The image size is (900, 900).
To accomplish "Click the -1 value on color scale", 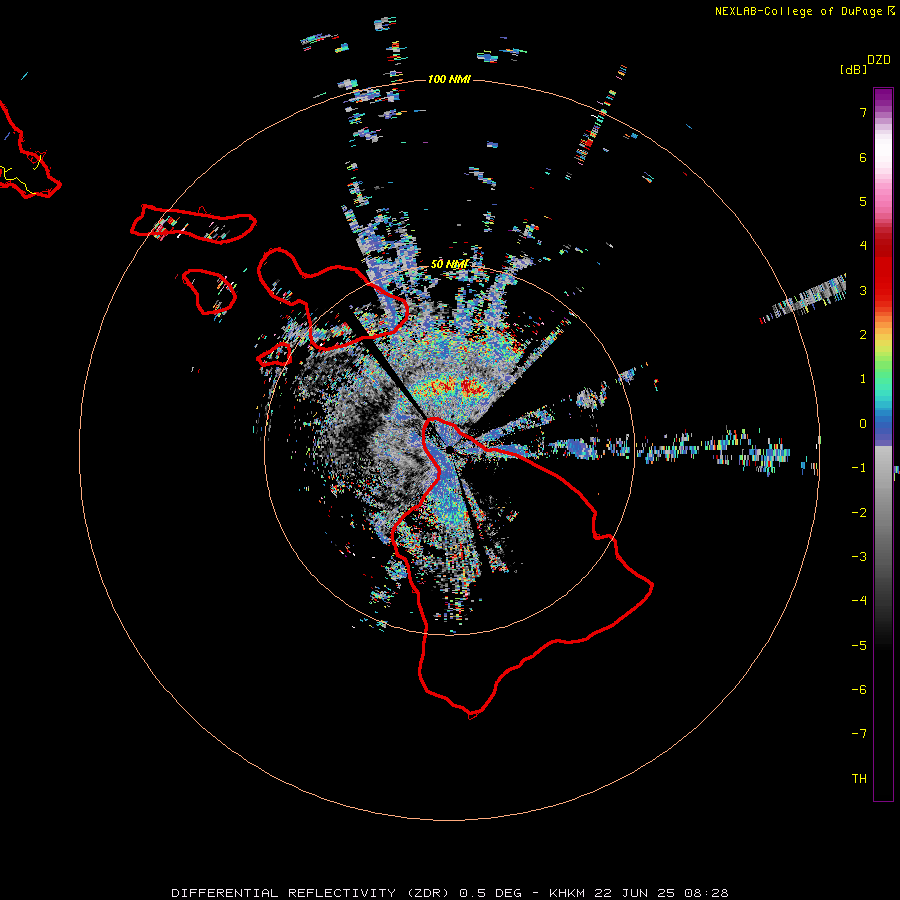I will pyautogui.click(x=859, y=468).
